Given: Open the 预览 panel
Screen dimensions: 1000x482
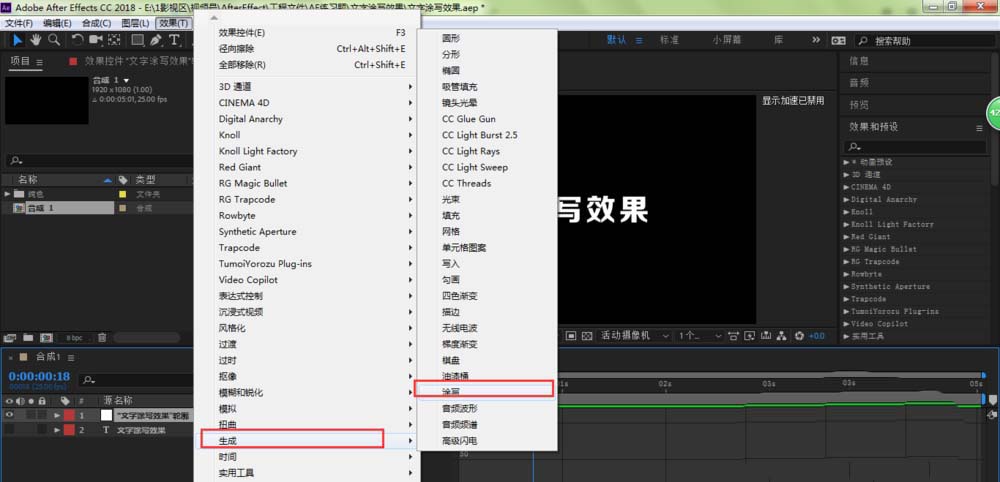Looking at the screenshot, I should pyautogui.click(x=858, y=105).
